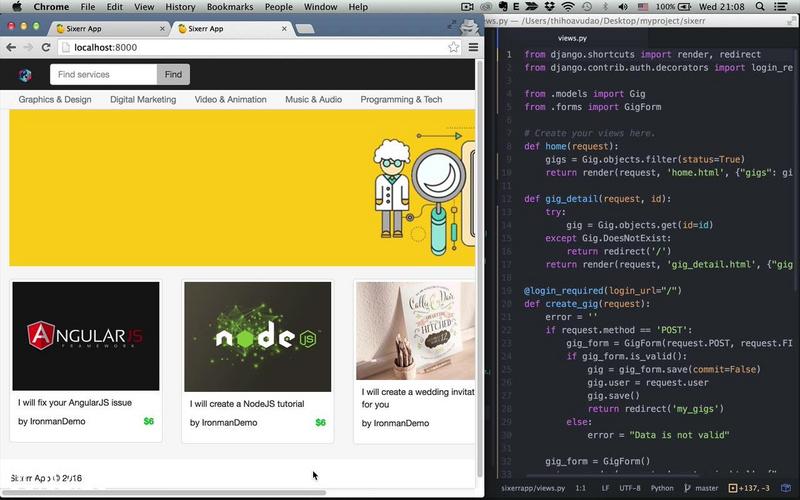Open the People menu
800x500 pixels.
(279, 7)
